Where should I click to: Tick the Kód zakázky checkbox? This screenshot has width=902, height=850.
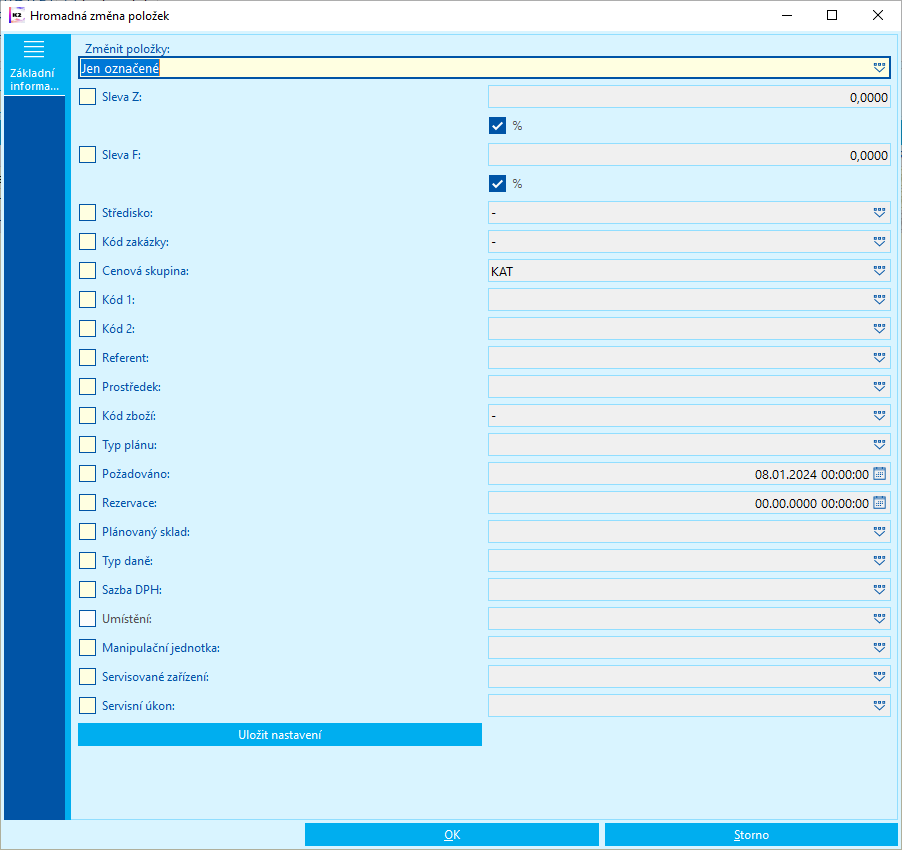87,242
